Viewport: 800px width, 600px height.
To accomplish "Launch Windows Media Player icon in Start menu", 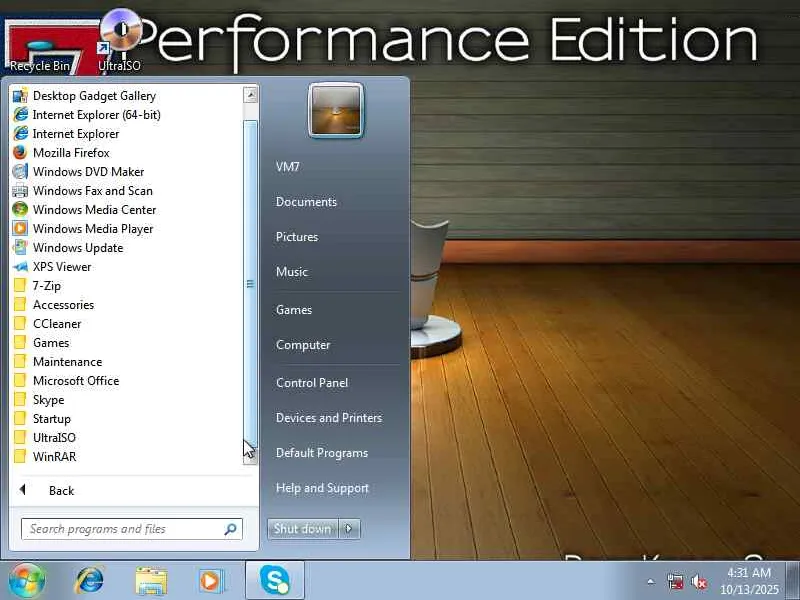I will (x=20, y=228).
